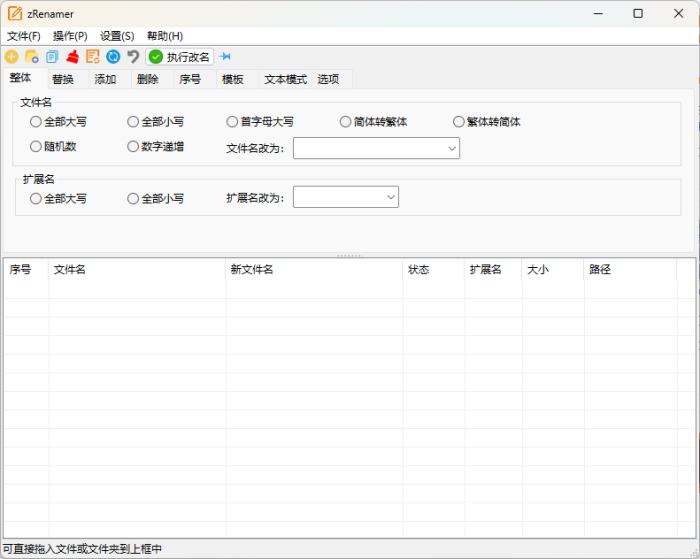The height and width of the screenshot is (559, 700).
Task: Switch to the 删除 tab
Action: [x=148, y=79]
